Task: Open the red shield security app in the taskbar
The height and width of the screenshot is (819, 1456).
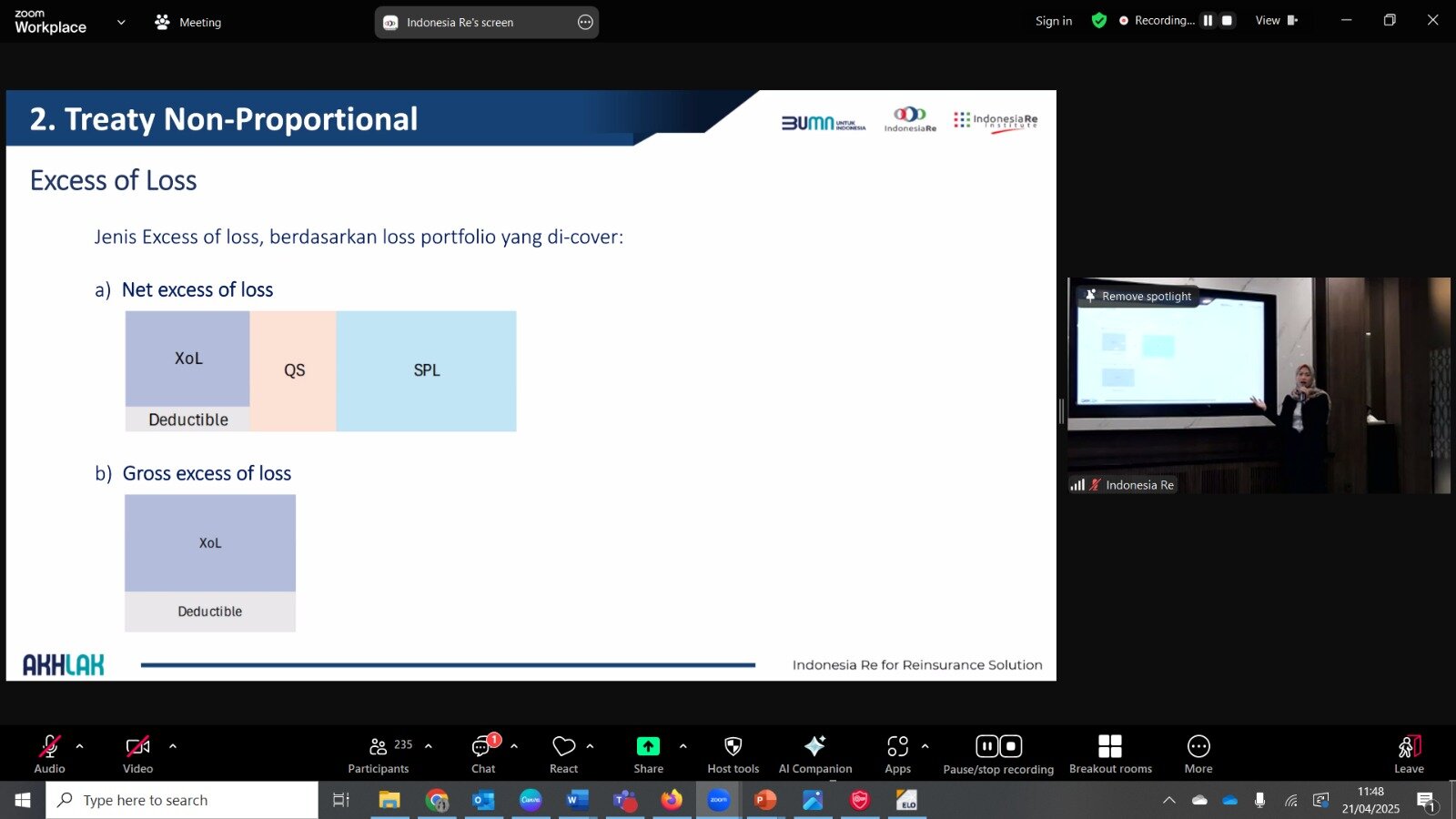Action: [860, 800]
